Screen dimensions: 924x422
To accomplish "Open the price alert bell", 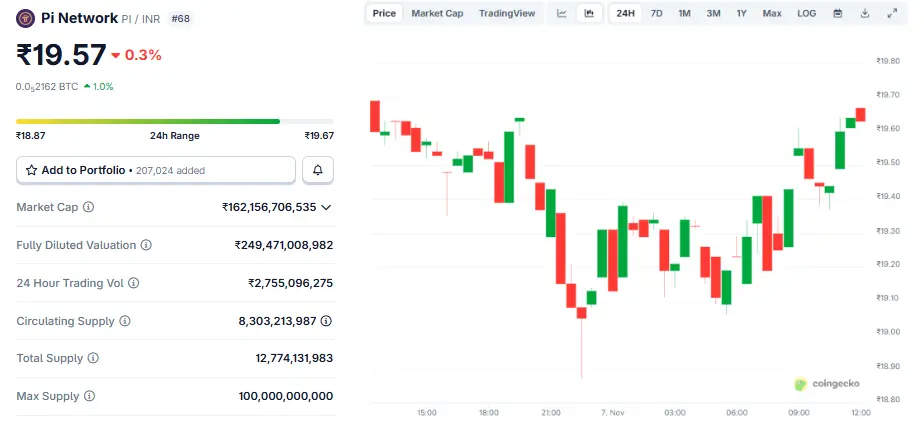I will [318, 170].
